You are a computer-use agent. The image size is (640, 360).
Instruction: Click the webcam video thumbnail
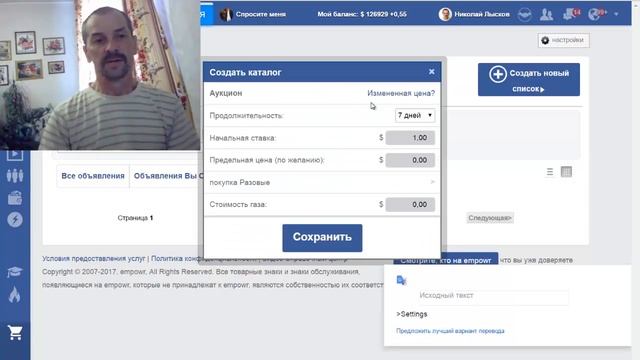[100, 75]
